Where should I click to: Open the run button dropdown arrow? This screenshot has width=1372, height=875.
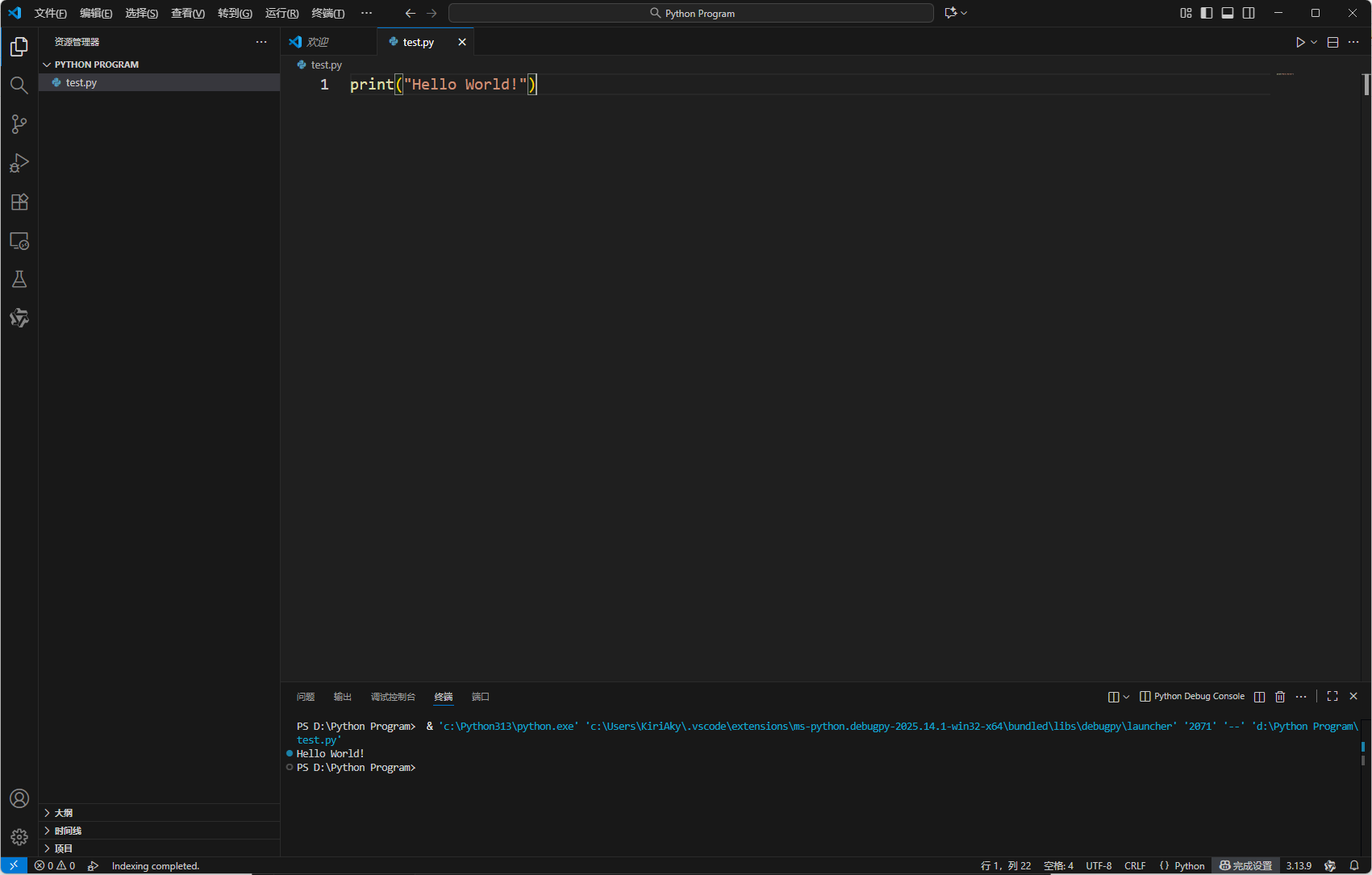tap(1314, 42)
